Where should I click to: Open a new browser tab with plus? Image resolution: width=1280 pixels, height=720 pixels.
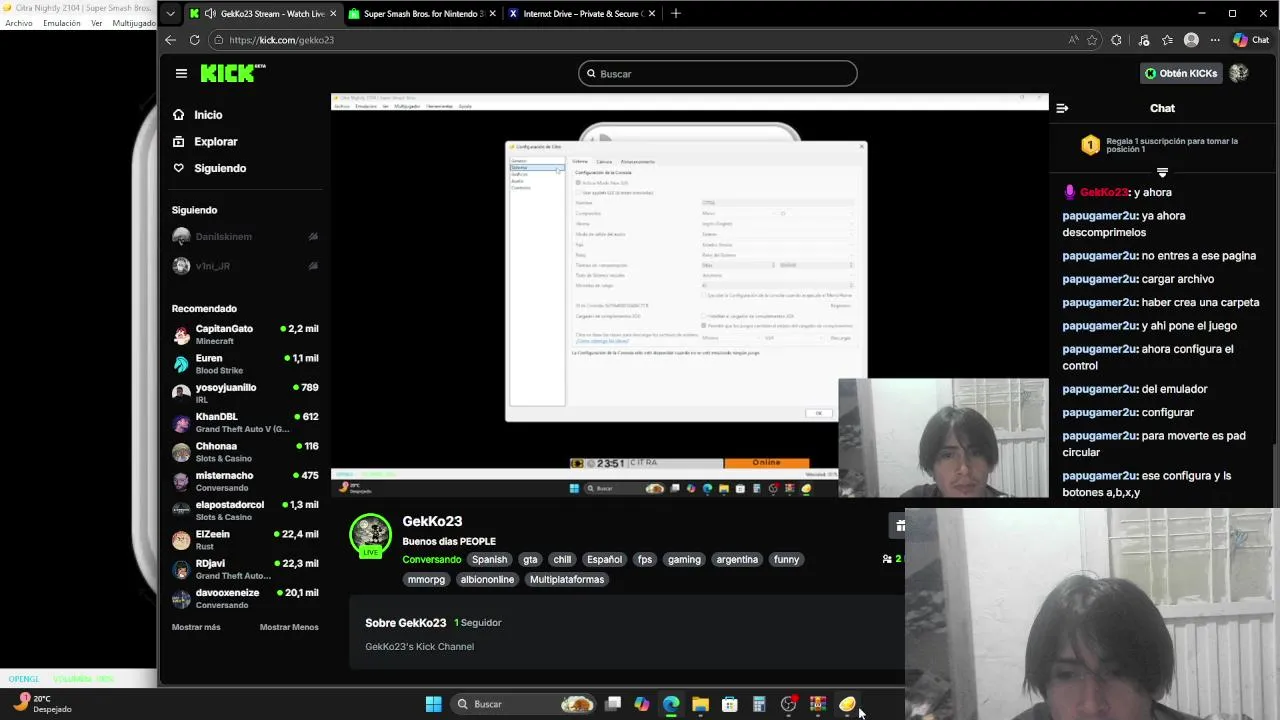676,13
